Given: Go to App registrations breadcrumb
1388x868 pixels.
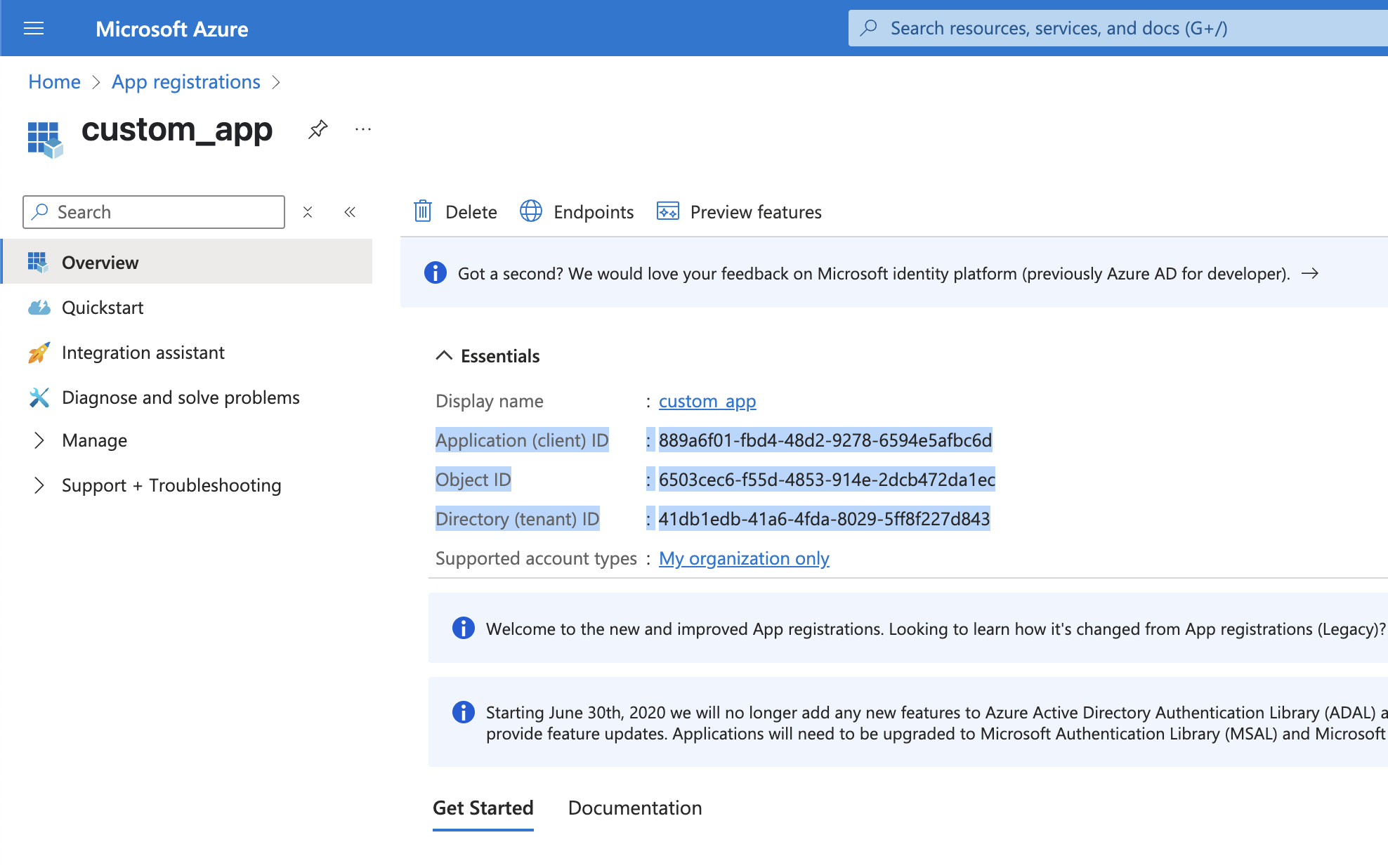Looking at the screenshot, I should click(186, 81).
